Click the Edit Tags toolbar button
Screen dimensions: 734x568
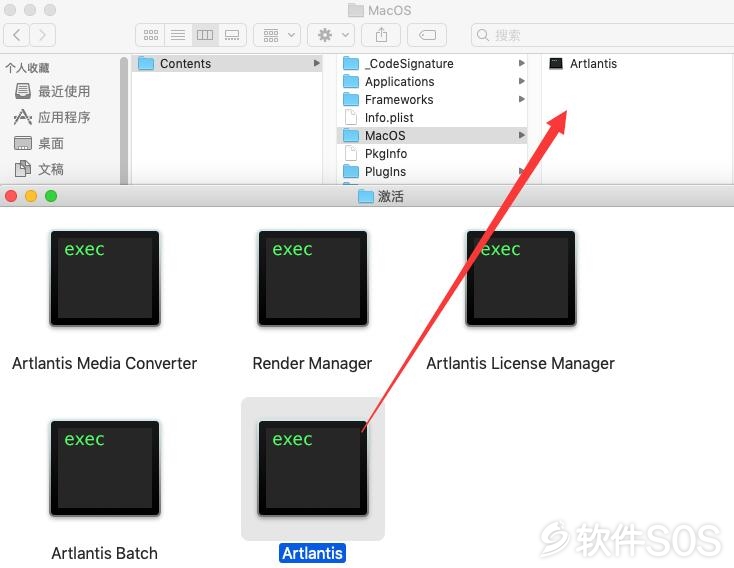click(427, 35)
